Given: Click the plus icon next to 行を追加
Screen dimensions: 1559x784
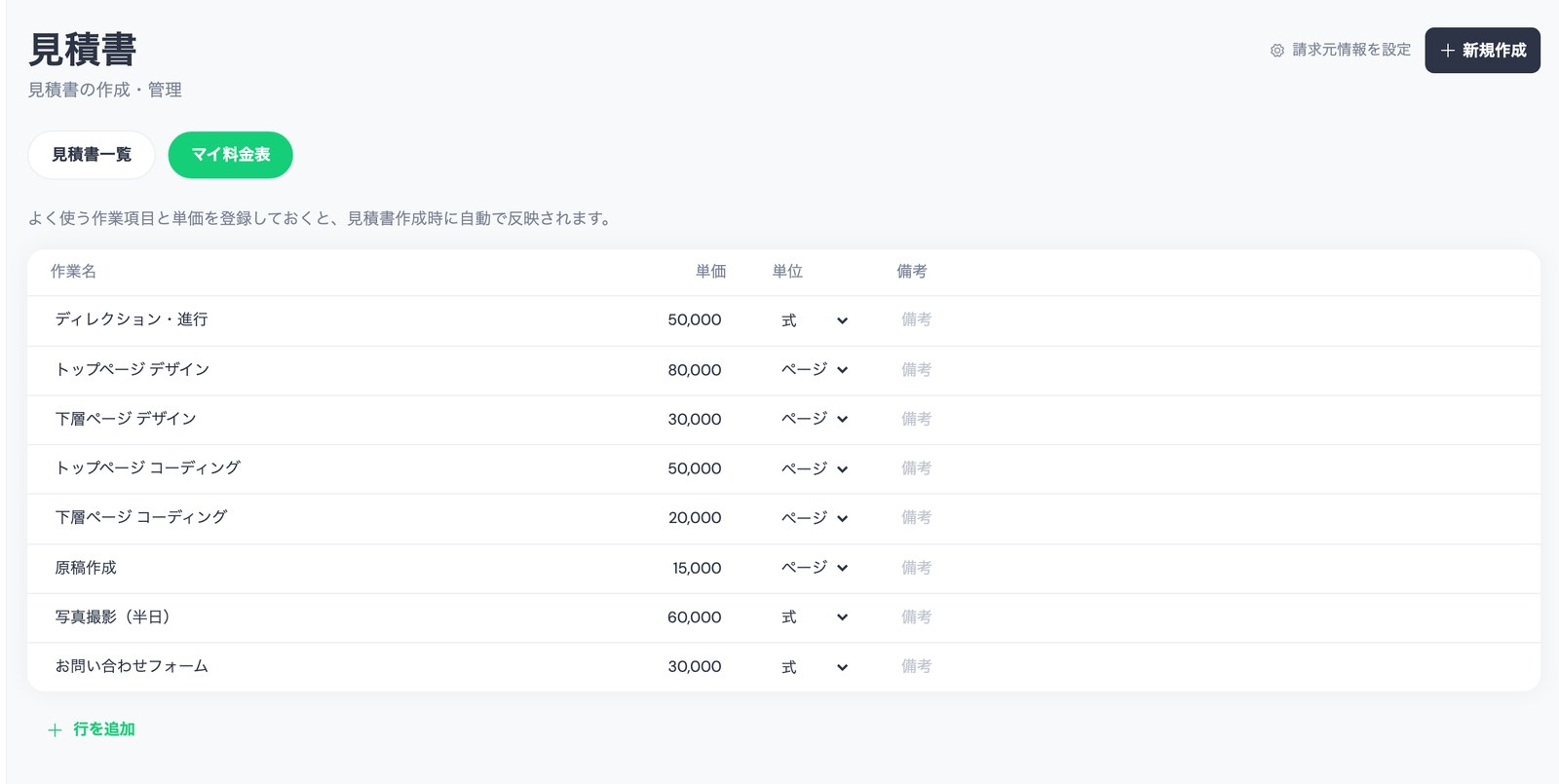Looking at the screenshot, I should pos(55,729).
